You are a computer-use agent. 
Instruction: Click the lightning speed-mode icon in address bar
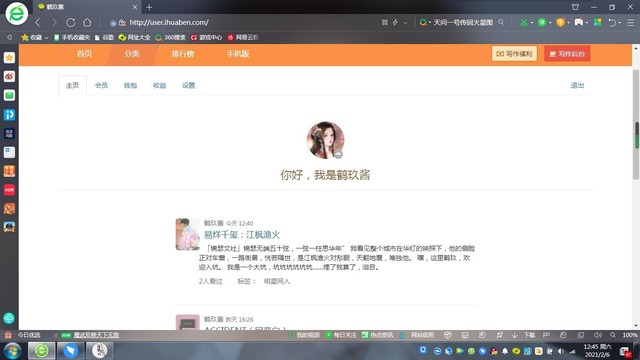coord(395,22)
